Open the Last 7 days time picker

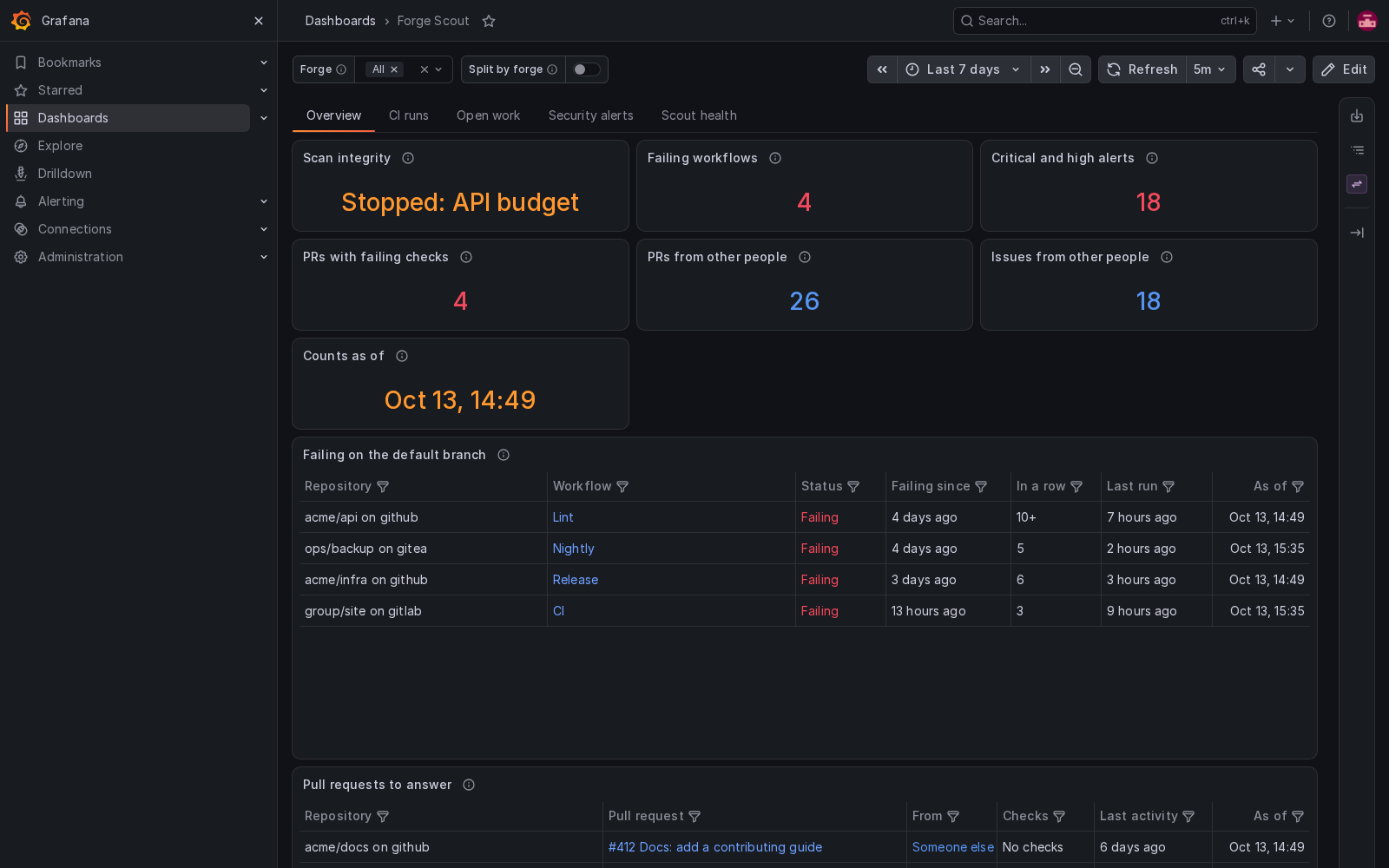coord(964,69)
